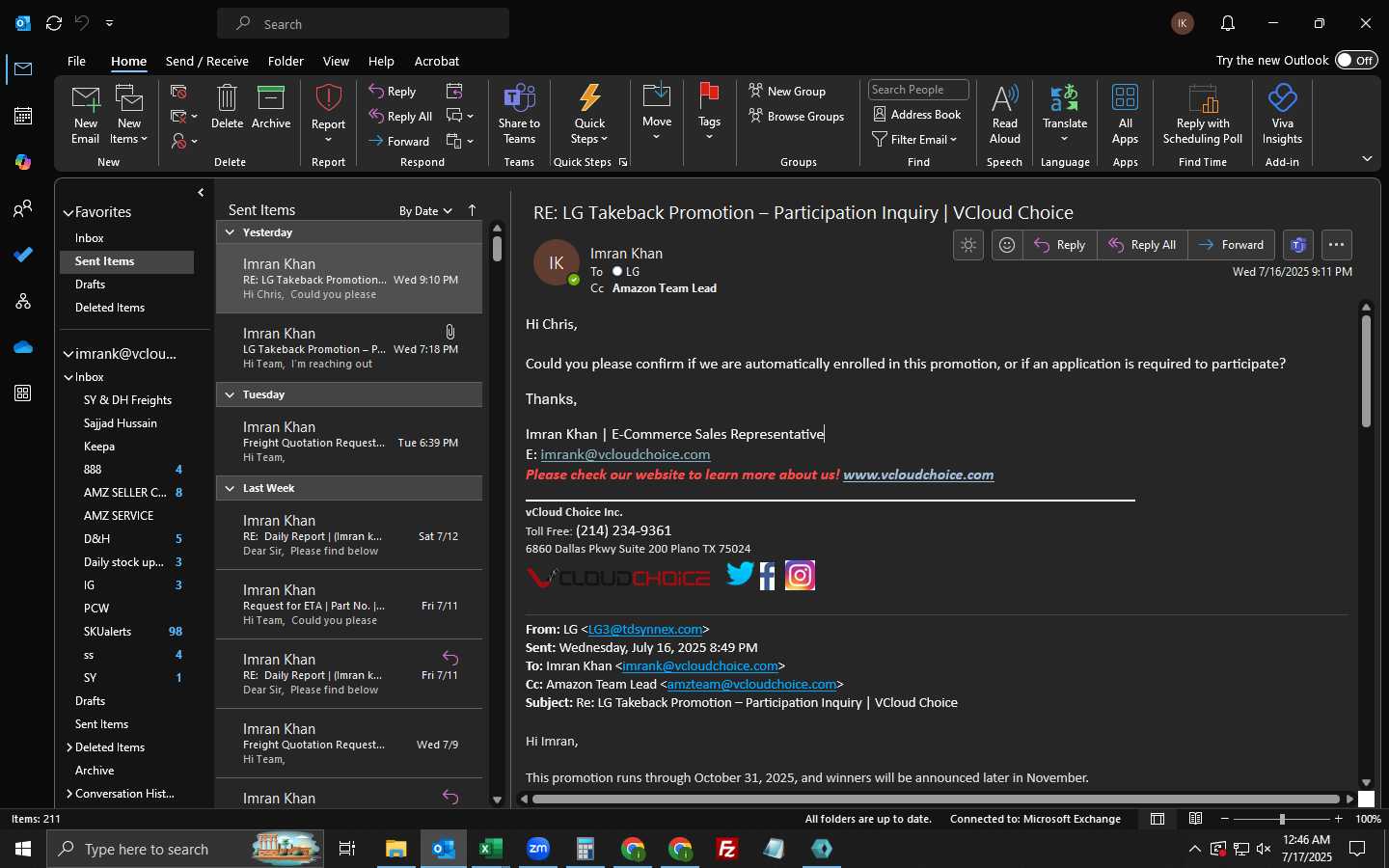Viewport: 1389px width, 868px height.
Task: Click the Translate icon
Action: (1064, 98)
